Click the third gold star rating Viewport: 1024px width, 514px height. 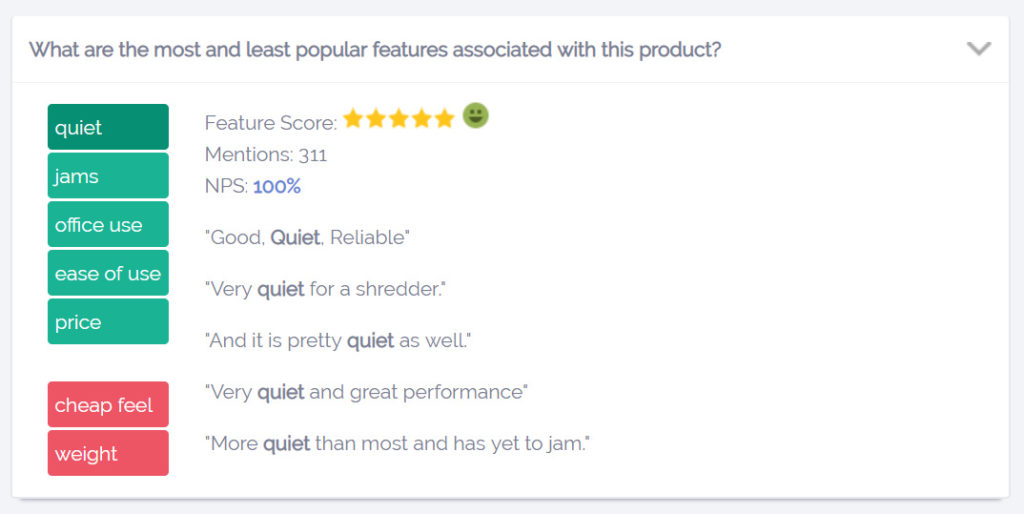pyautogui.click(x=398, y=118)
